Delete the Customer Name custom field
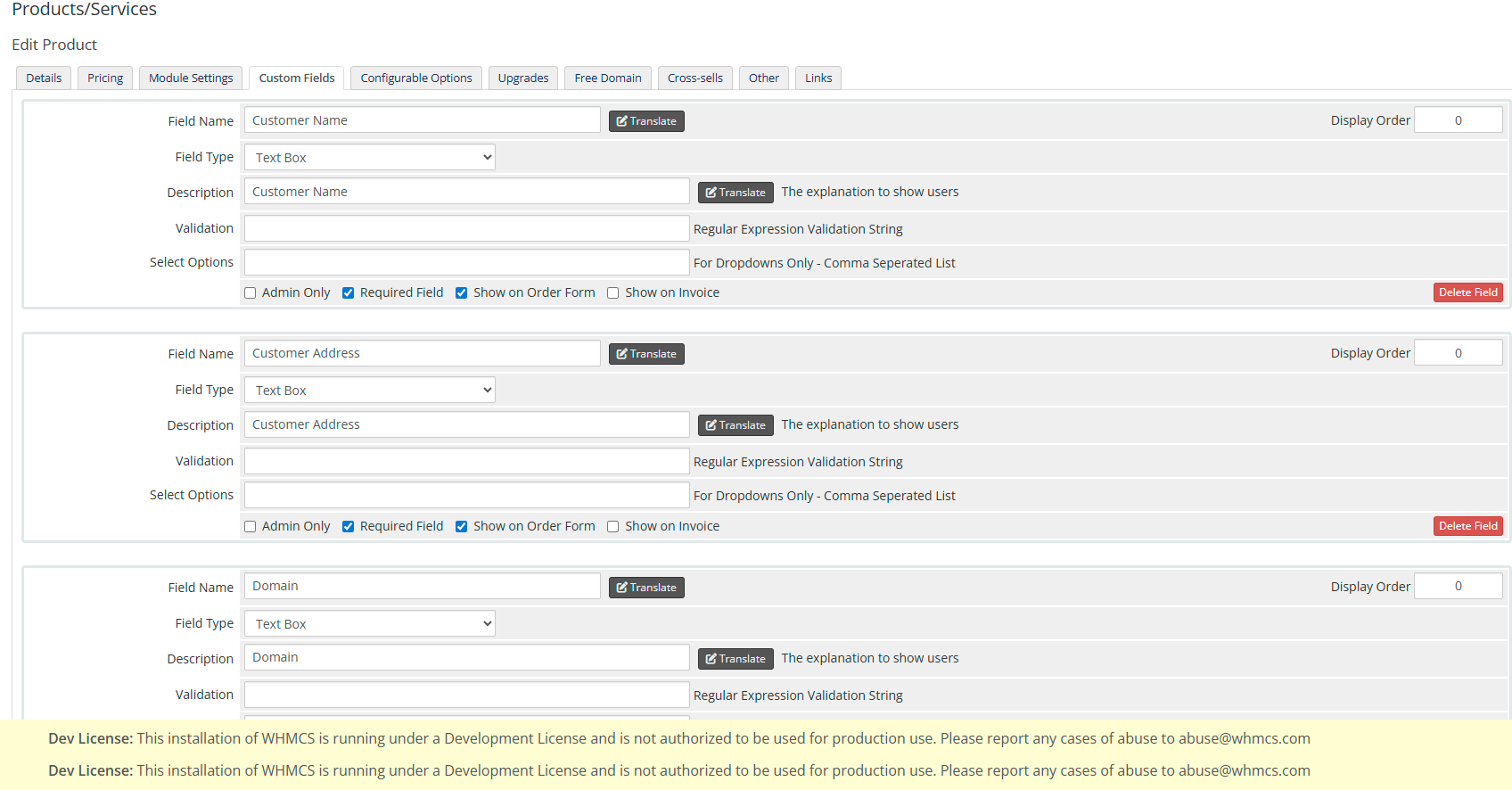Viewport: 1512px width, 790px height. pyautogui.click(x=1467, y=292)
